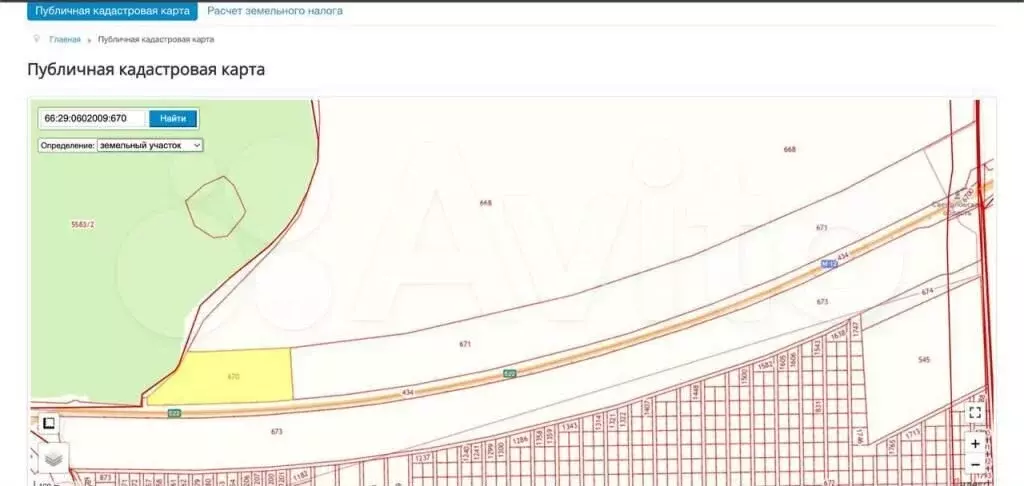Click parcel label '545'

(x=923, y=359)
